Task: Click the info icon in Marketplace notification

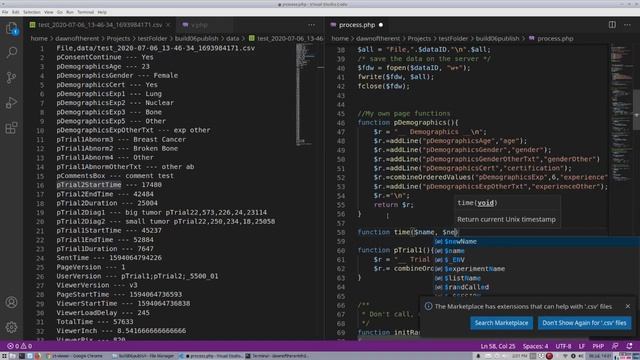Action: pyautogui.click(x=428, y=306)
